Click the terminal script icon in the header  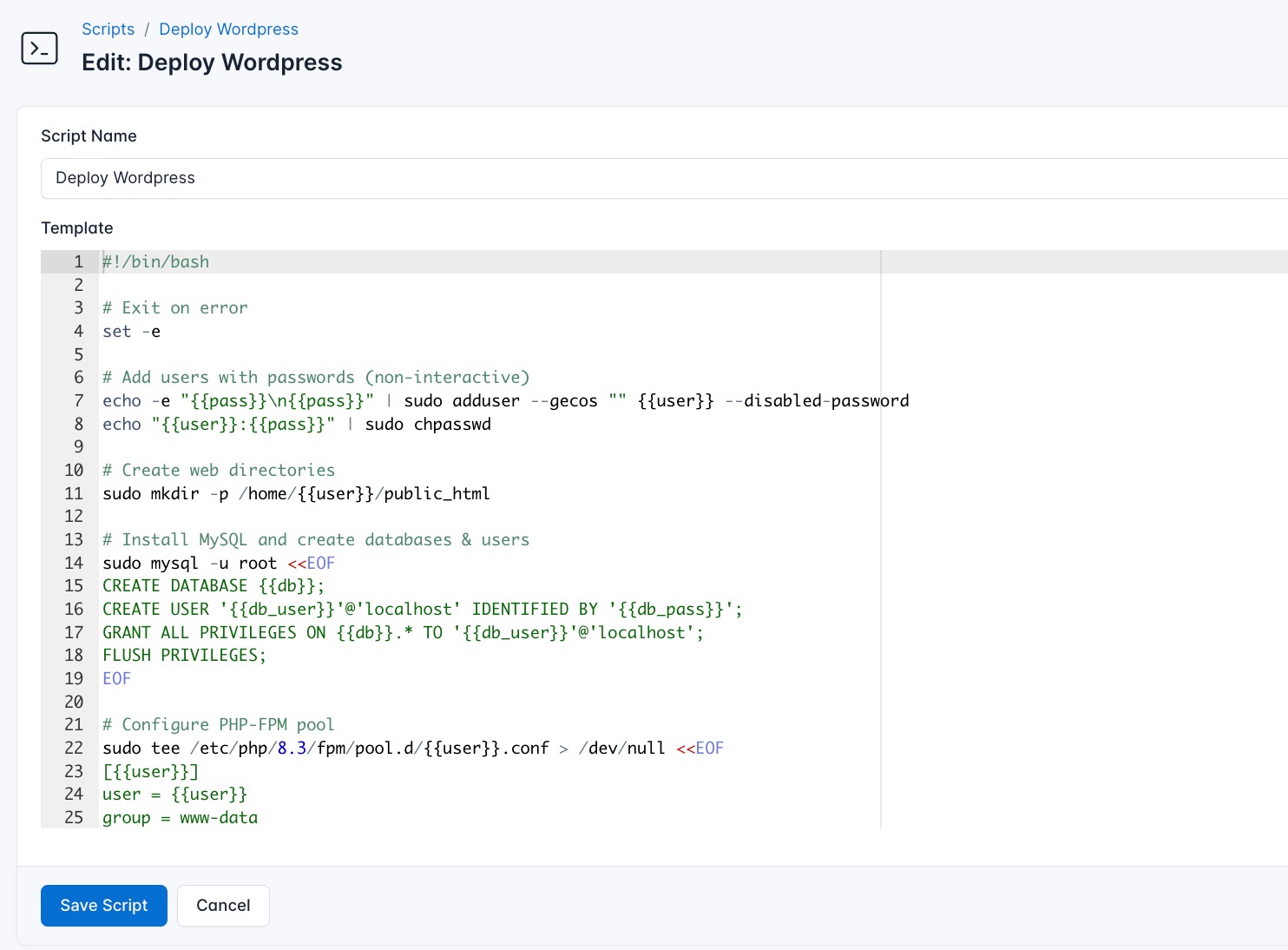tap(39, 48)
